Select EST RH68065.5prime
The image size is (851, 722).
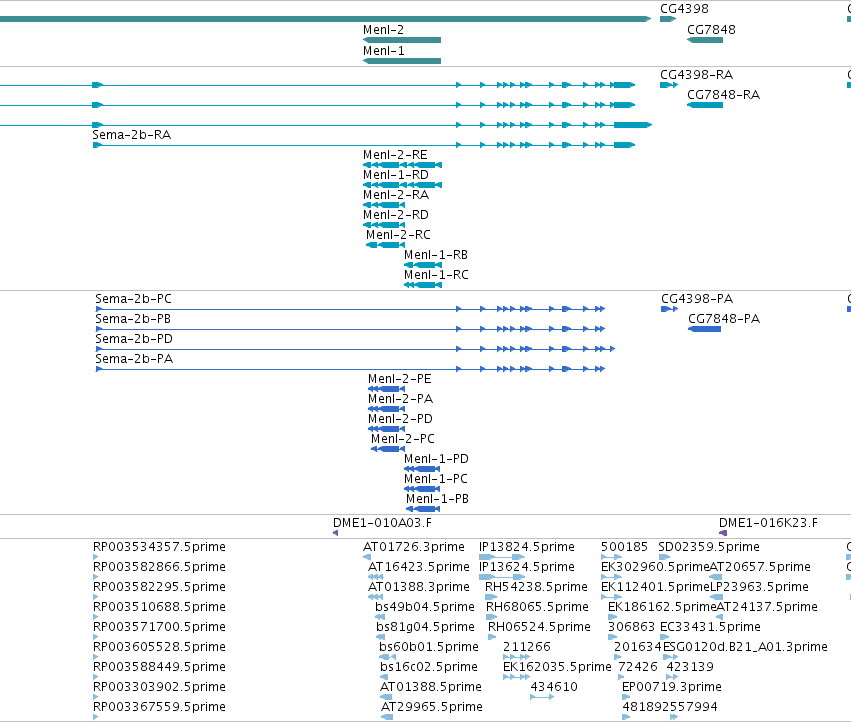coord(537,607)
